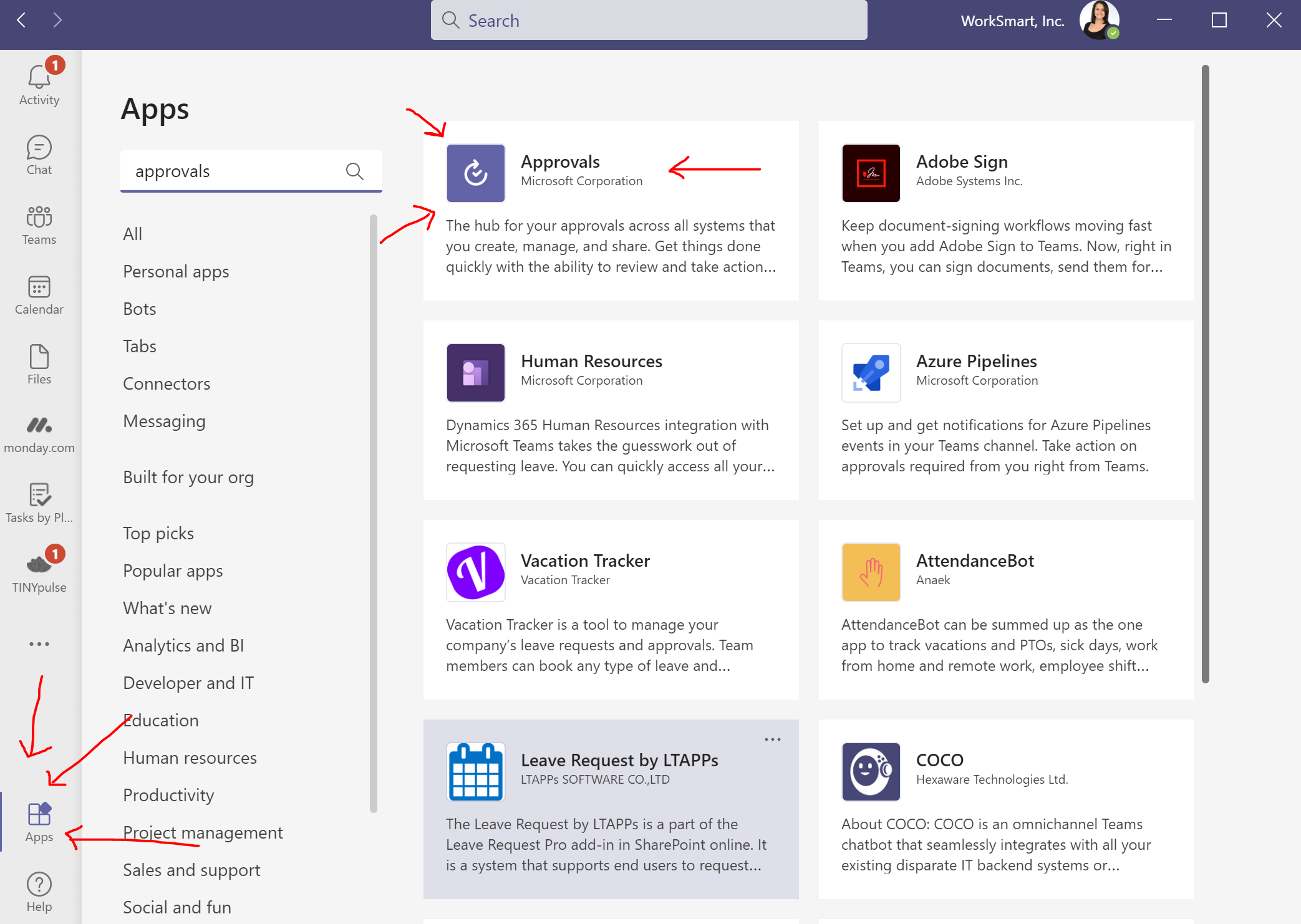This screenshot has height=924, width=1301.
Task: Click the Leave Request calendar icon
Action: click(475, 772)
